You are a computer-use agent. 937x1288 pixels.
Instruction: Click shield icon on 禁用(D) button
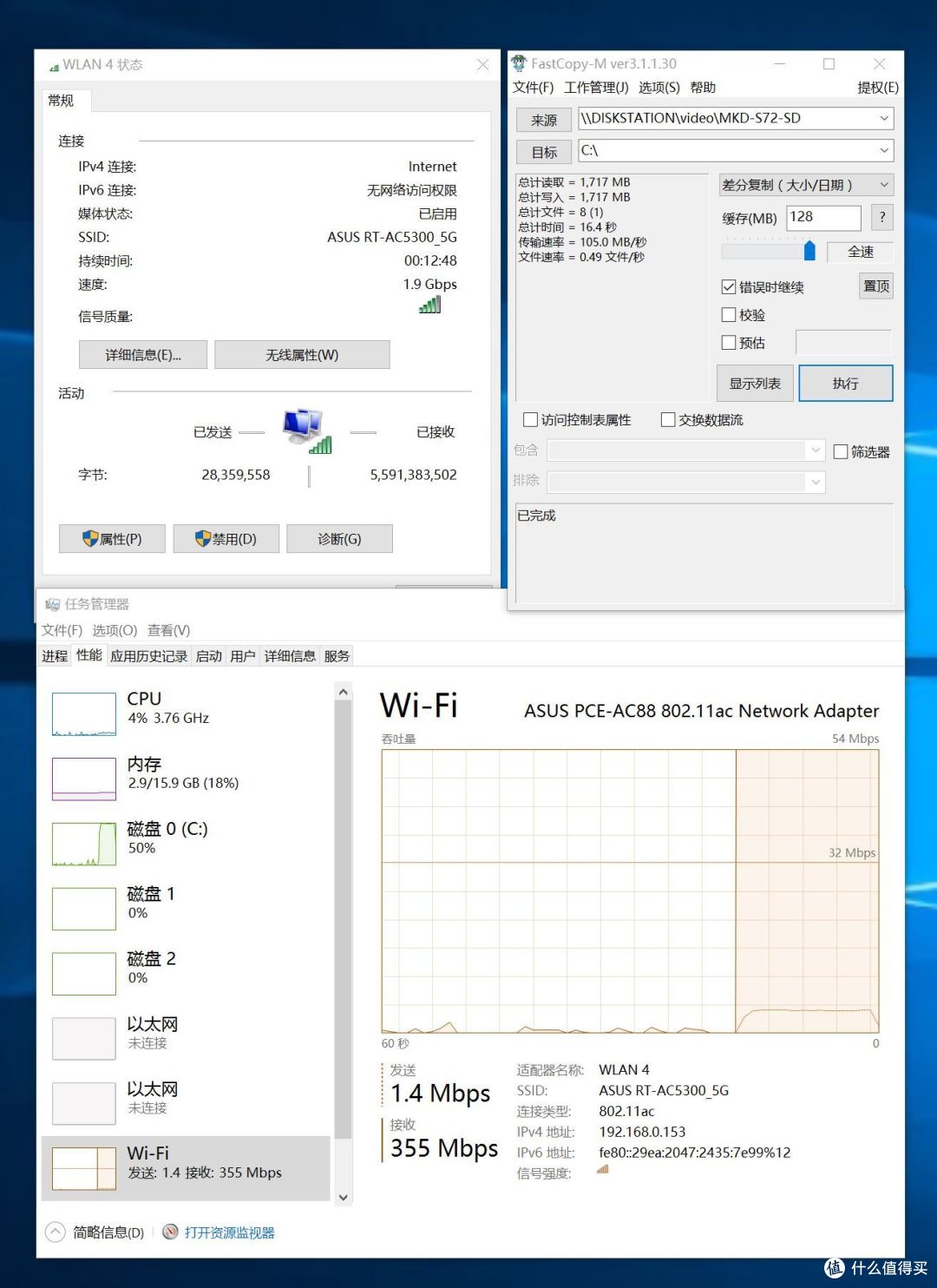point(203,539)
